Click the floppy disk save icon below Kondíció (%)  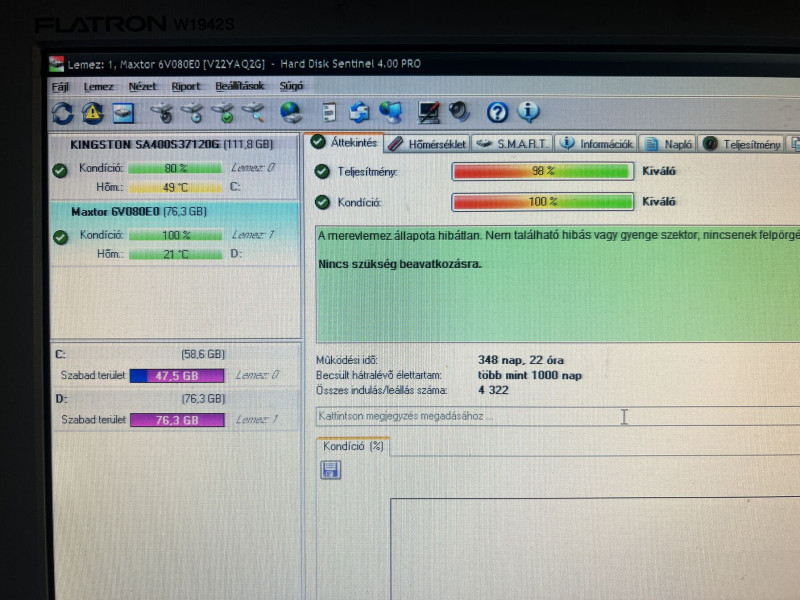[x=331, y=470]
